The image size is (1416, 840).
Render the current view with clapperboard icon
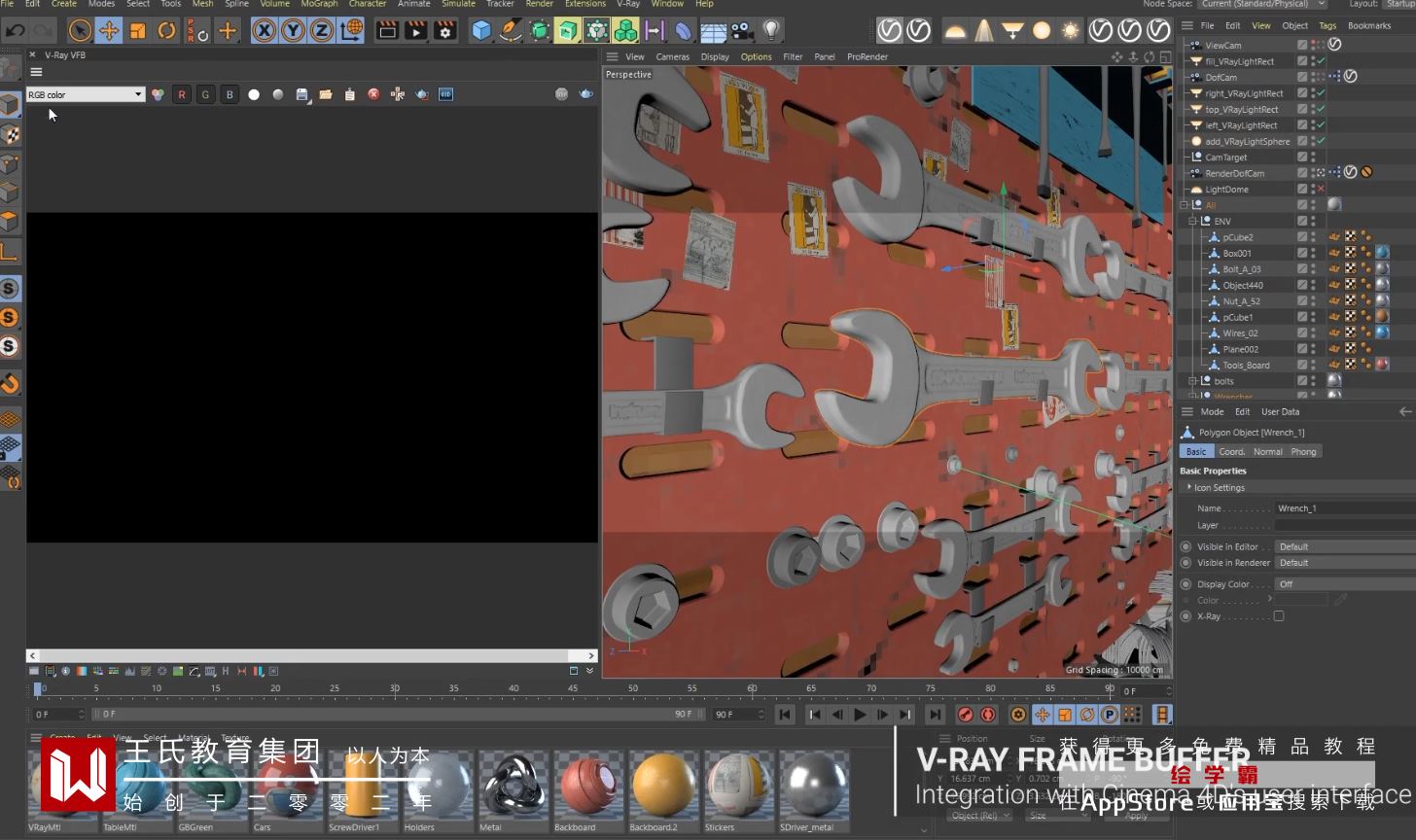click(387, 30)
